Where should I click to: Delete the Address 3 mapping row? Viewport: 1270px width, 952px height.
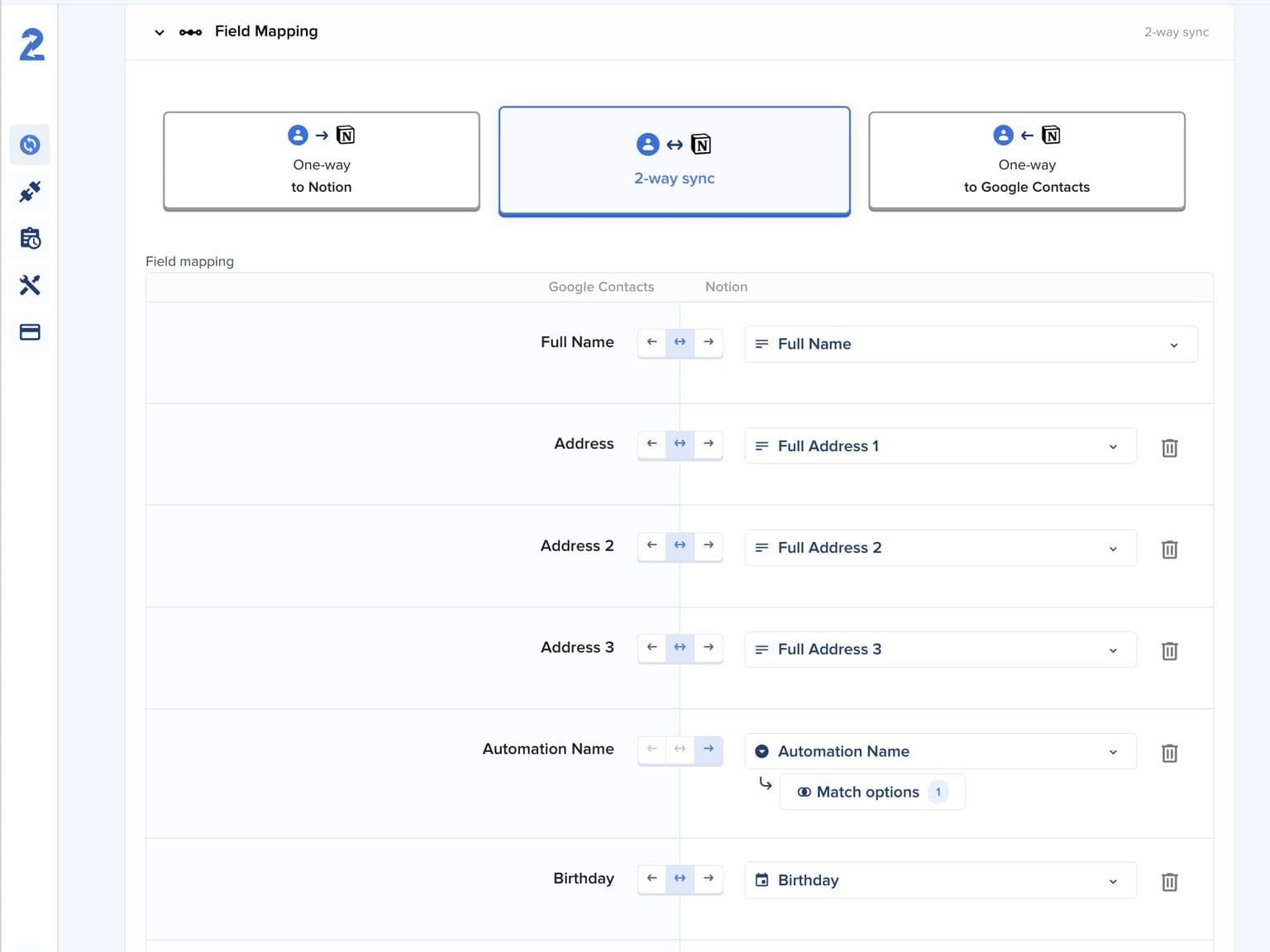pyautogui.click(x=1169, y=650)
